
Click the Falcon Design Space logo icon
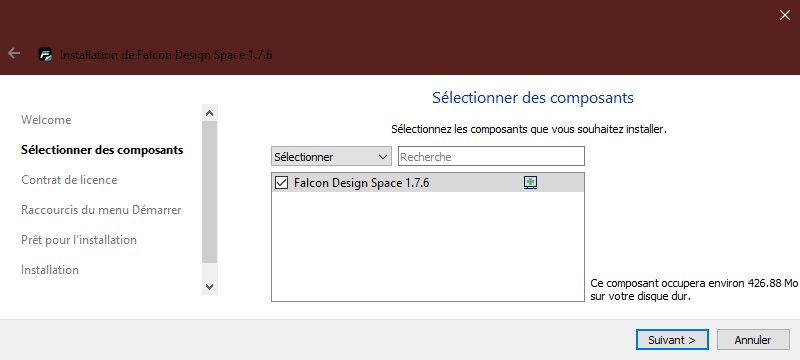coord(46,55)
